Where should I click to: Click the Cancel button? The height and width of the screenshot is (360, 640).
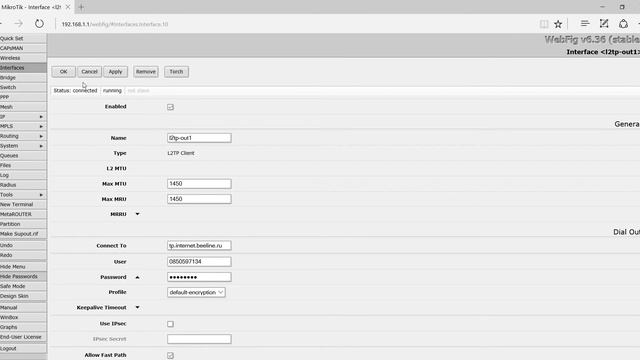click(89, 72)
